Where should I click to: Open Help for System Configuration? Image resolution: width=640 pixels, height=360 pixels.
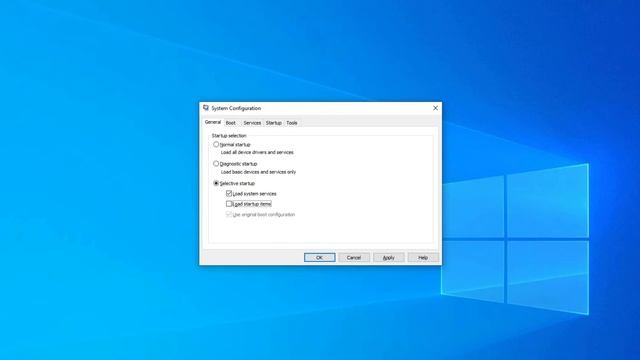pyautogui.click(x=423, y=258)
